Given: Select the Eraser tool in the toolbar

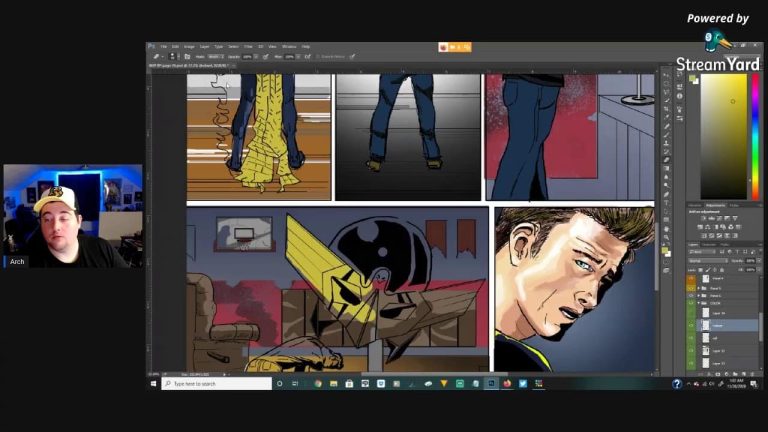Looking at the screenshot, I should pos(666,160).
